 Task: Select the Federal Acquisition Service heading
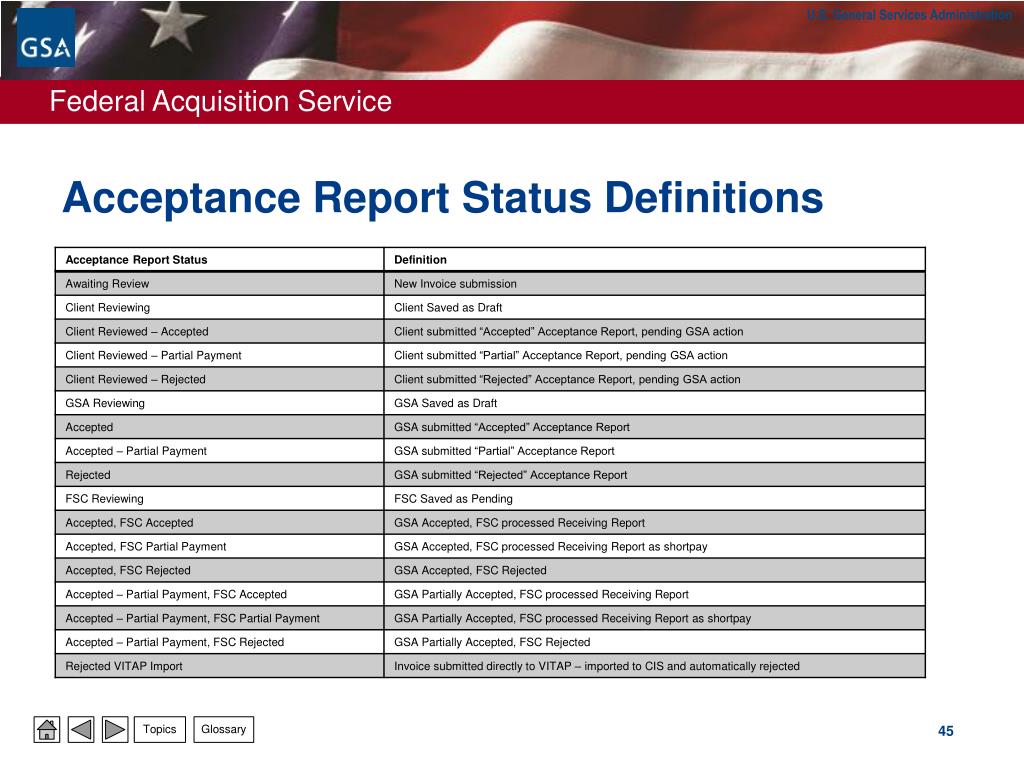tap(221, 101)
